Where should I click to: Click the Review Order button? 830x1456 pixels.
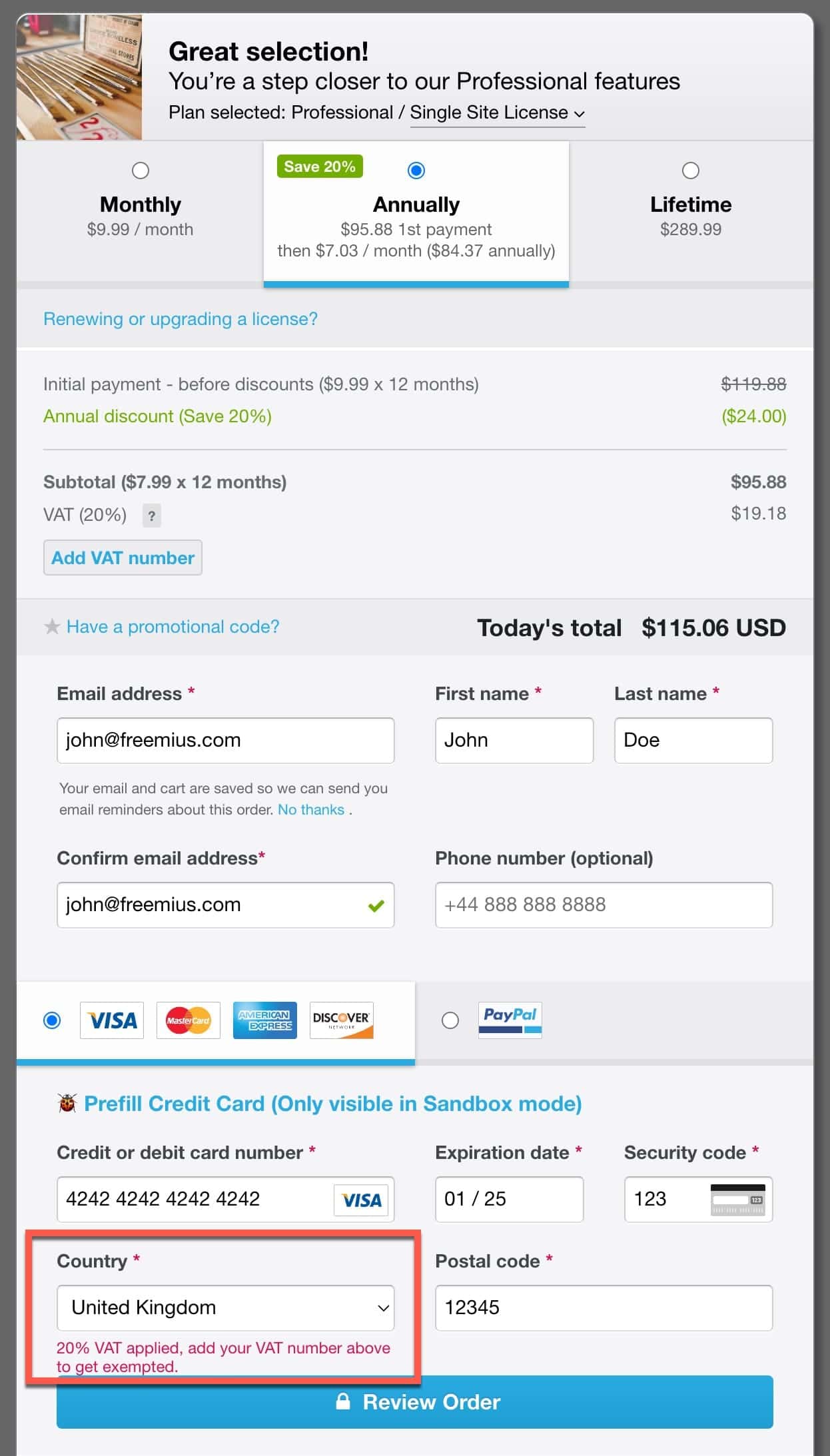[415, 1402]
